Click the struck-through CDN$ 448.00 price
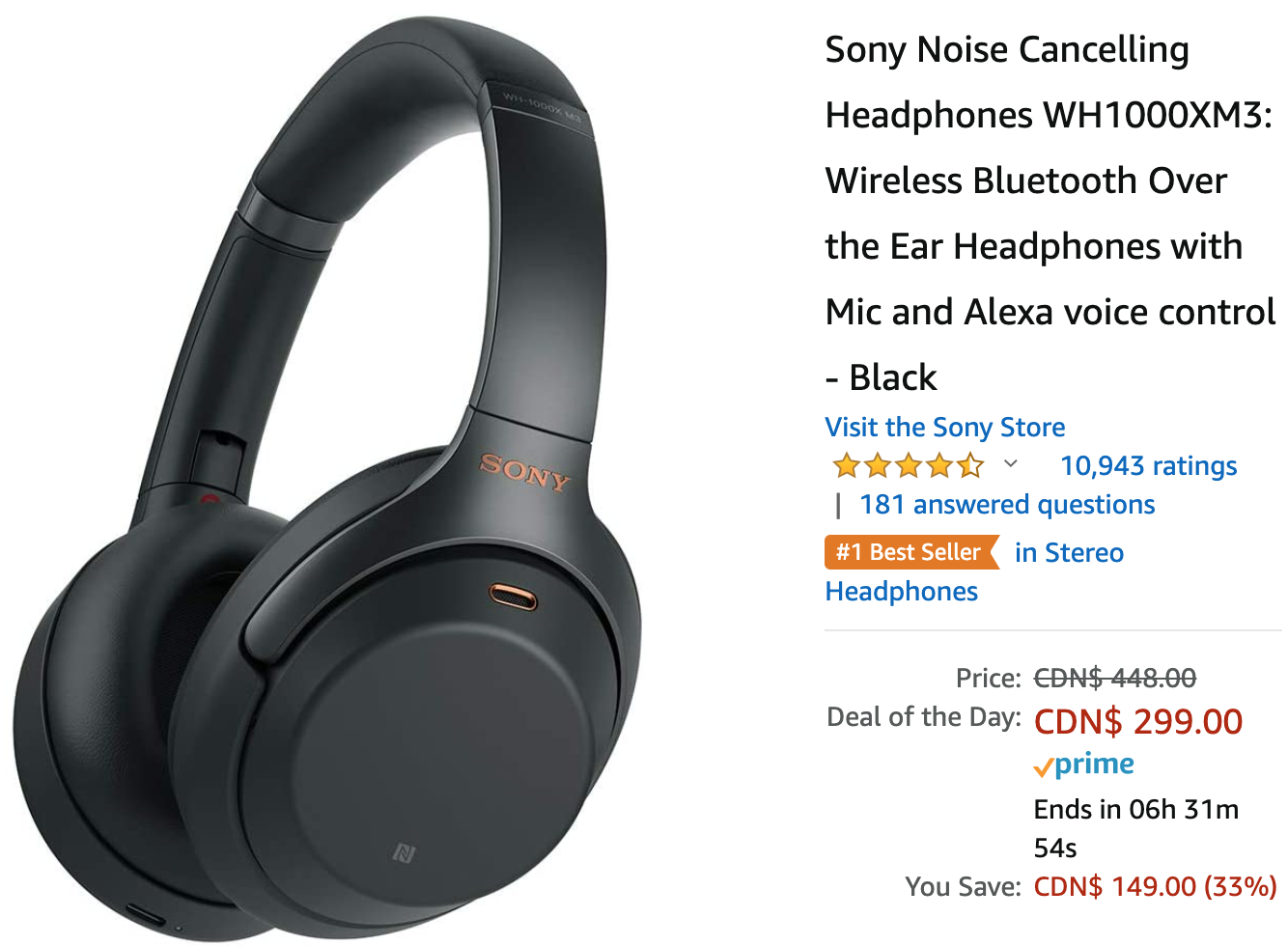 (x=1115, y=678)
